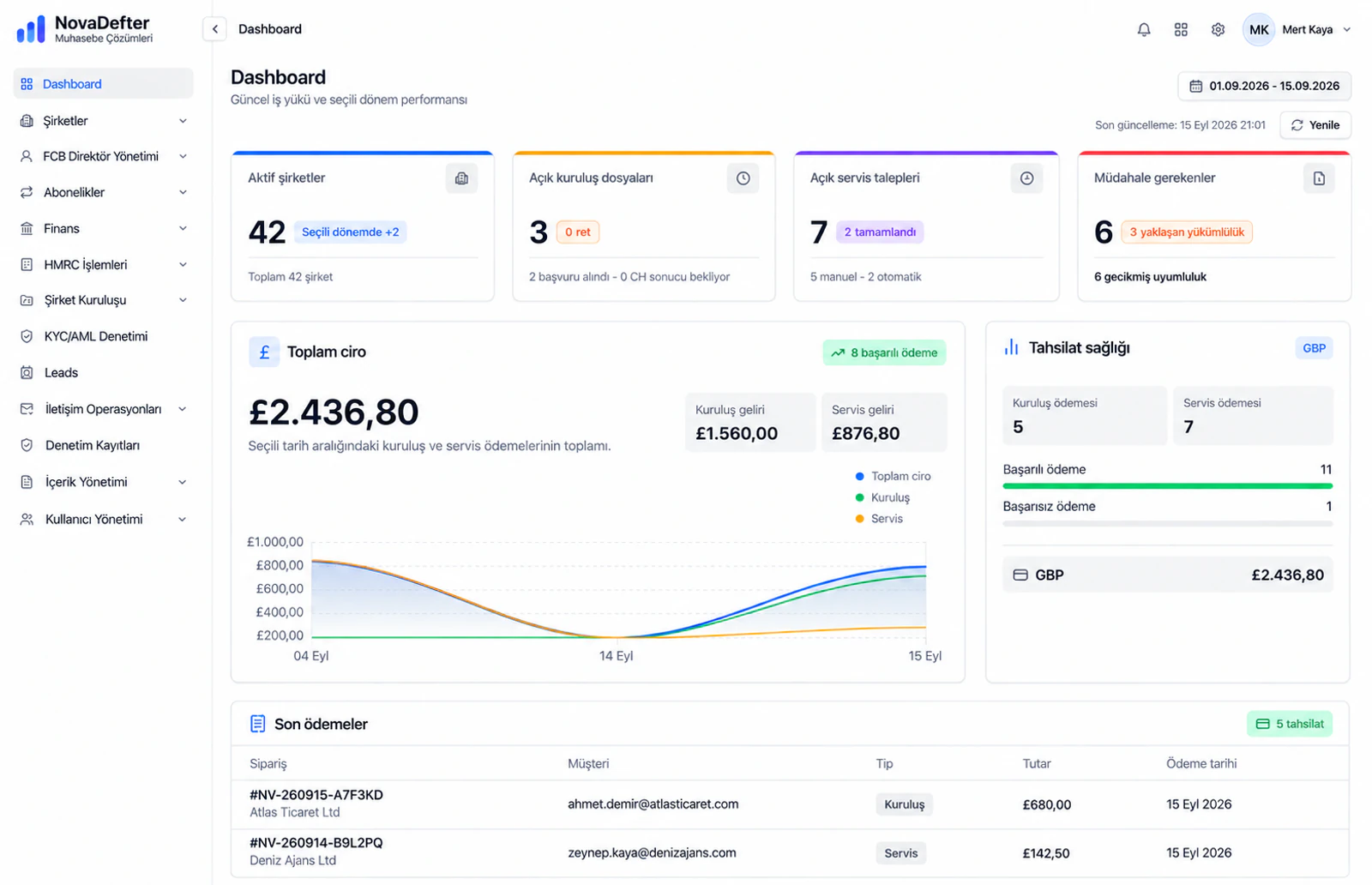Toggle the Toplam ciro legend item
Screen dimensions: 1372x885
893,476
